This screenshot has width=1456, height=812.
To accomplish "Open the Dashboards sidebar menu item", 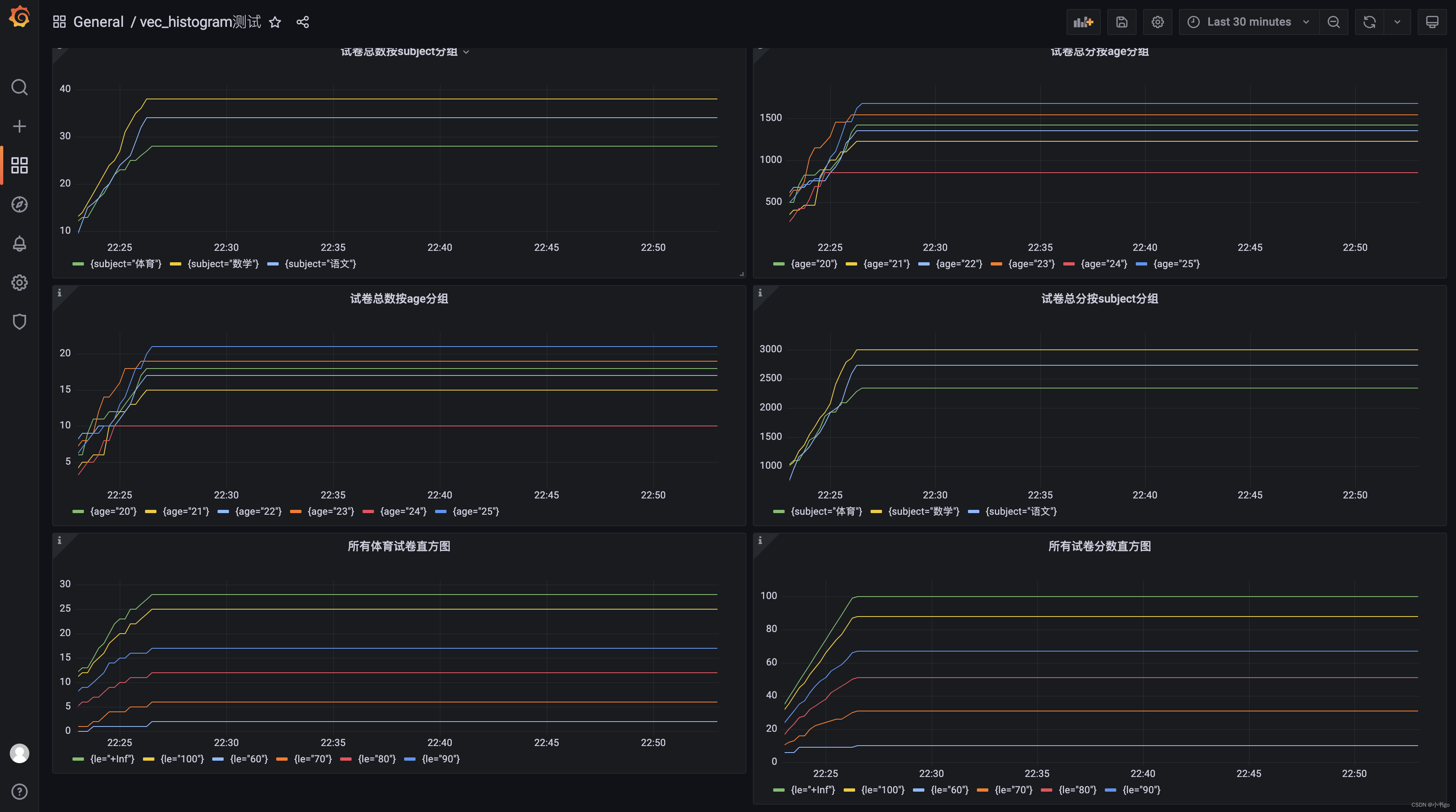I will click(19, 165).
